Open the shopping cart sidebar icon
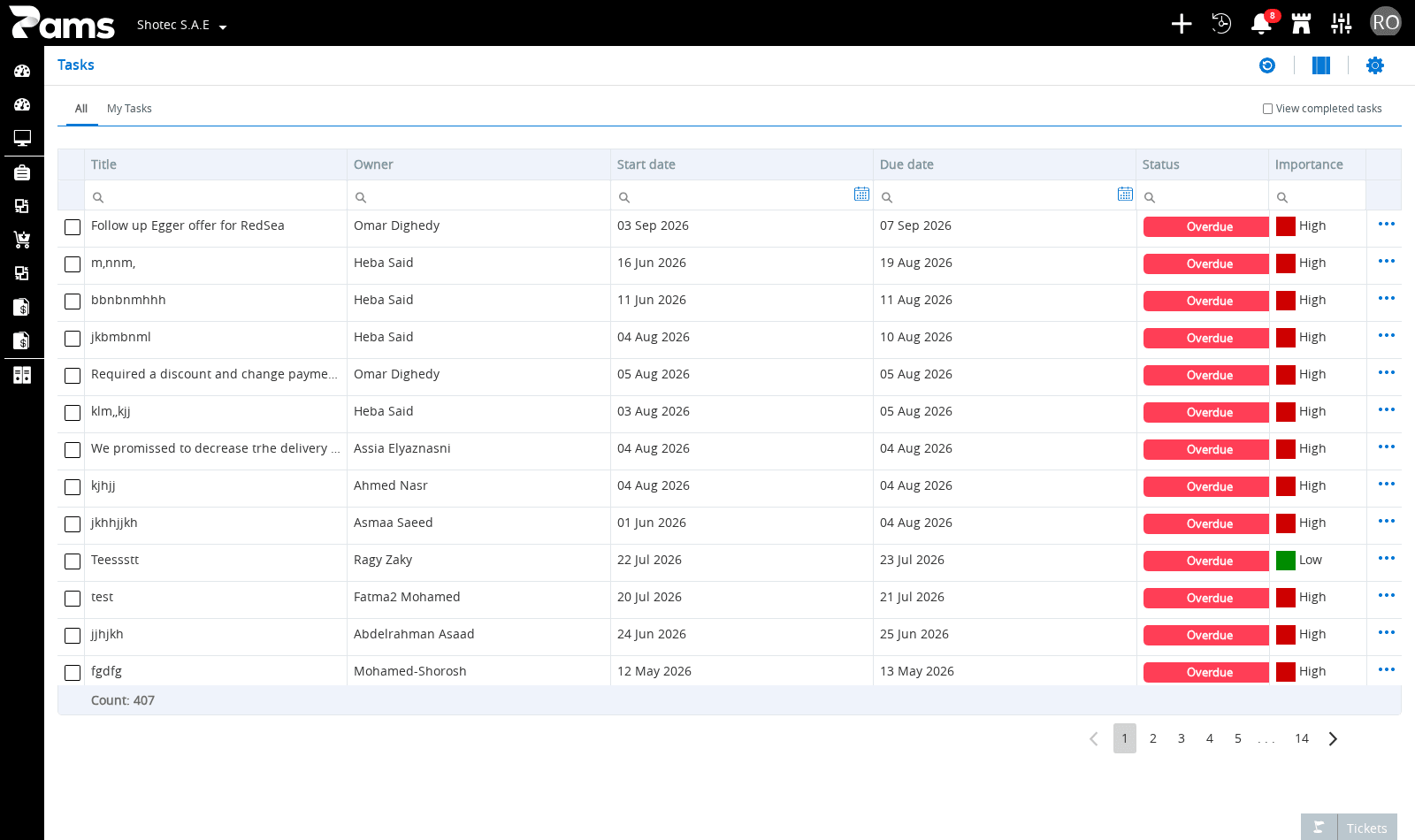 [22, 240]
